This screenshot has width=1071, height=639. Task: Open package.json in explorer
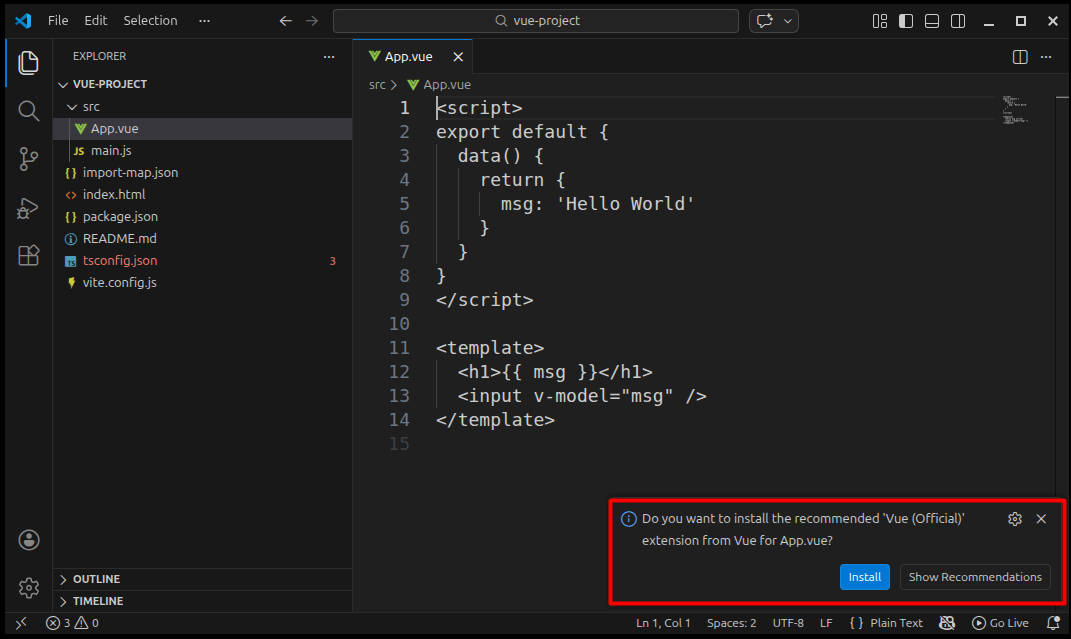pyautogui.click(x=202, y=216)
